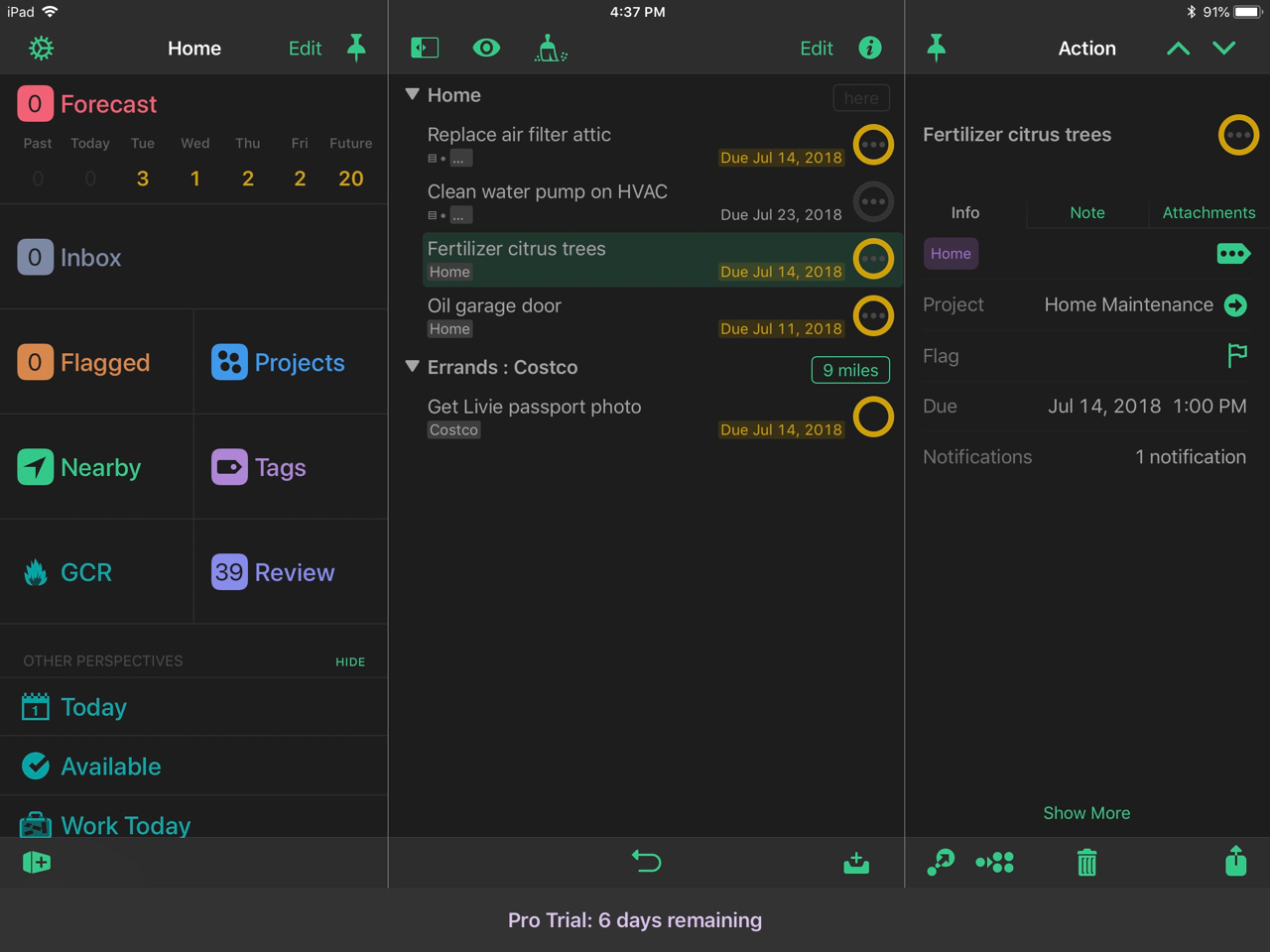Open the Available perspective
The image size is (1270, 952).
[91, 767]
